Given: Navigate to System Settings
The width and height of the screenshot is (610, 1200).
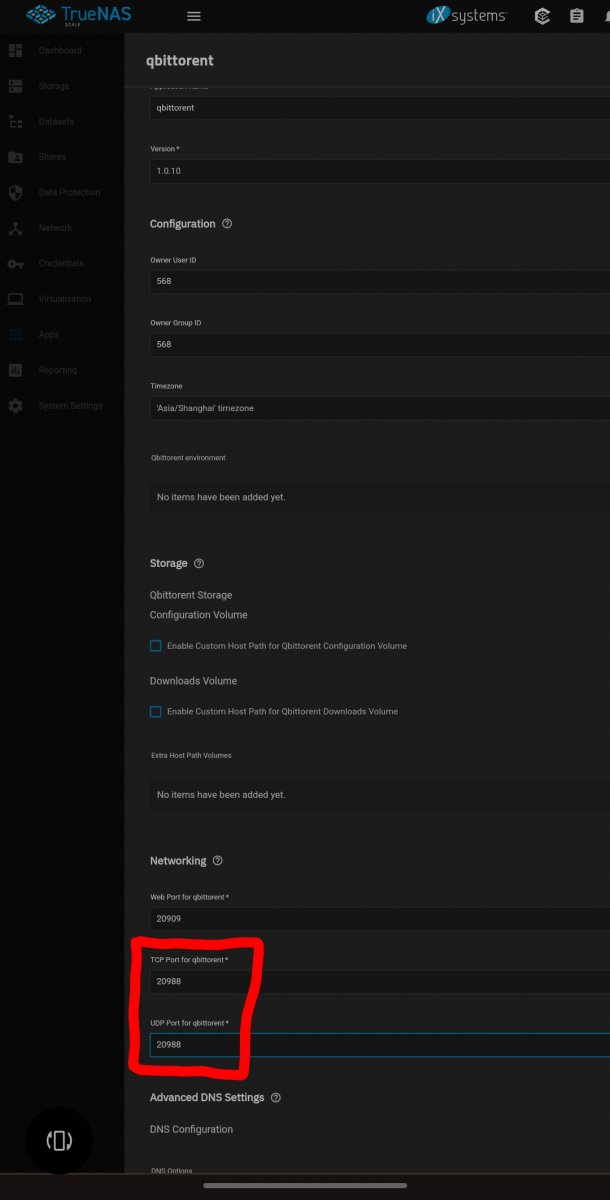Looking at the screenshot, I should [x=70, y=406].
